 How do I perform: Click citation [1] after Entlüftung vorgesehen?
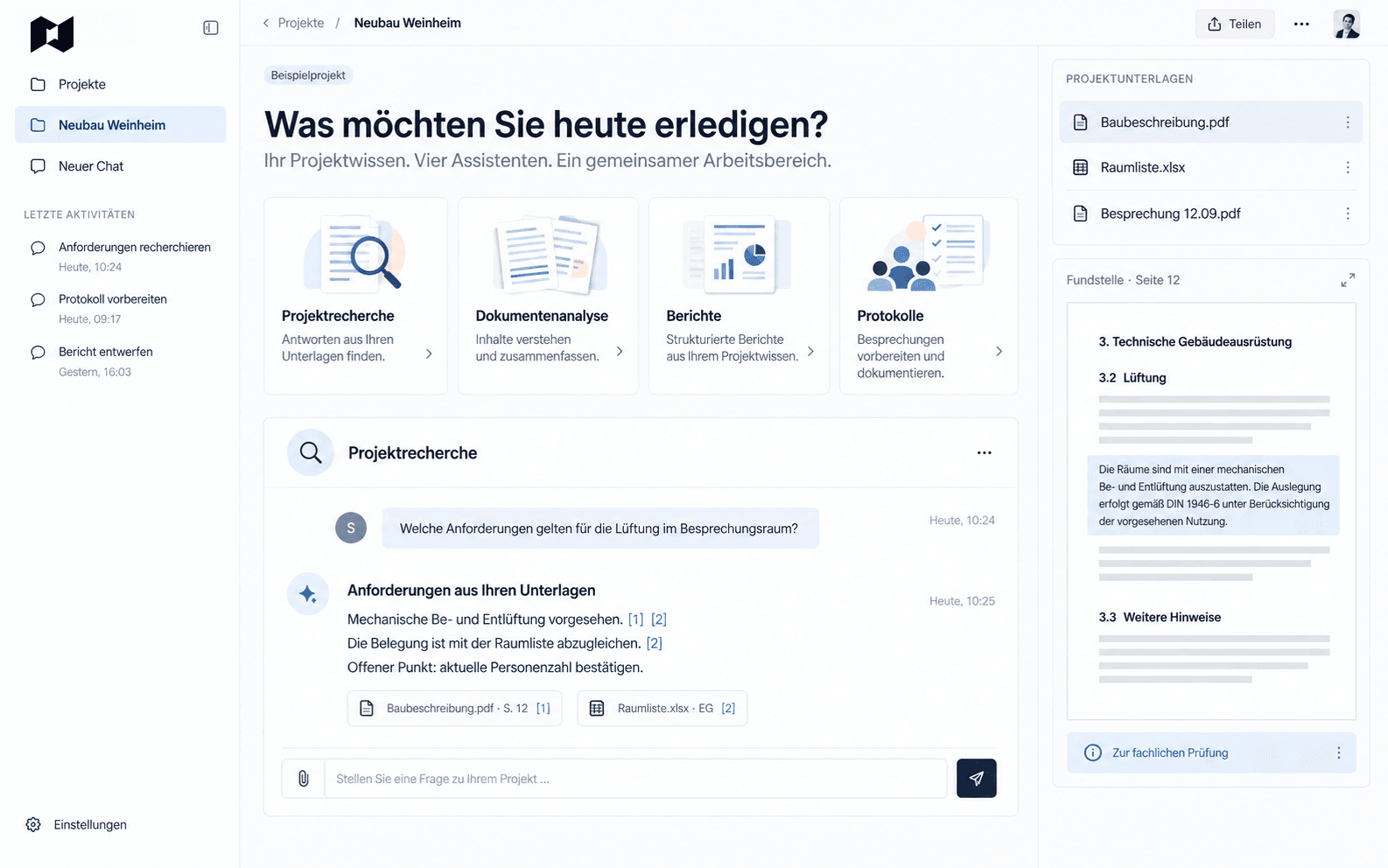(635, 619)
